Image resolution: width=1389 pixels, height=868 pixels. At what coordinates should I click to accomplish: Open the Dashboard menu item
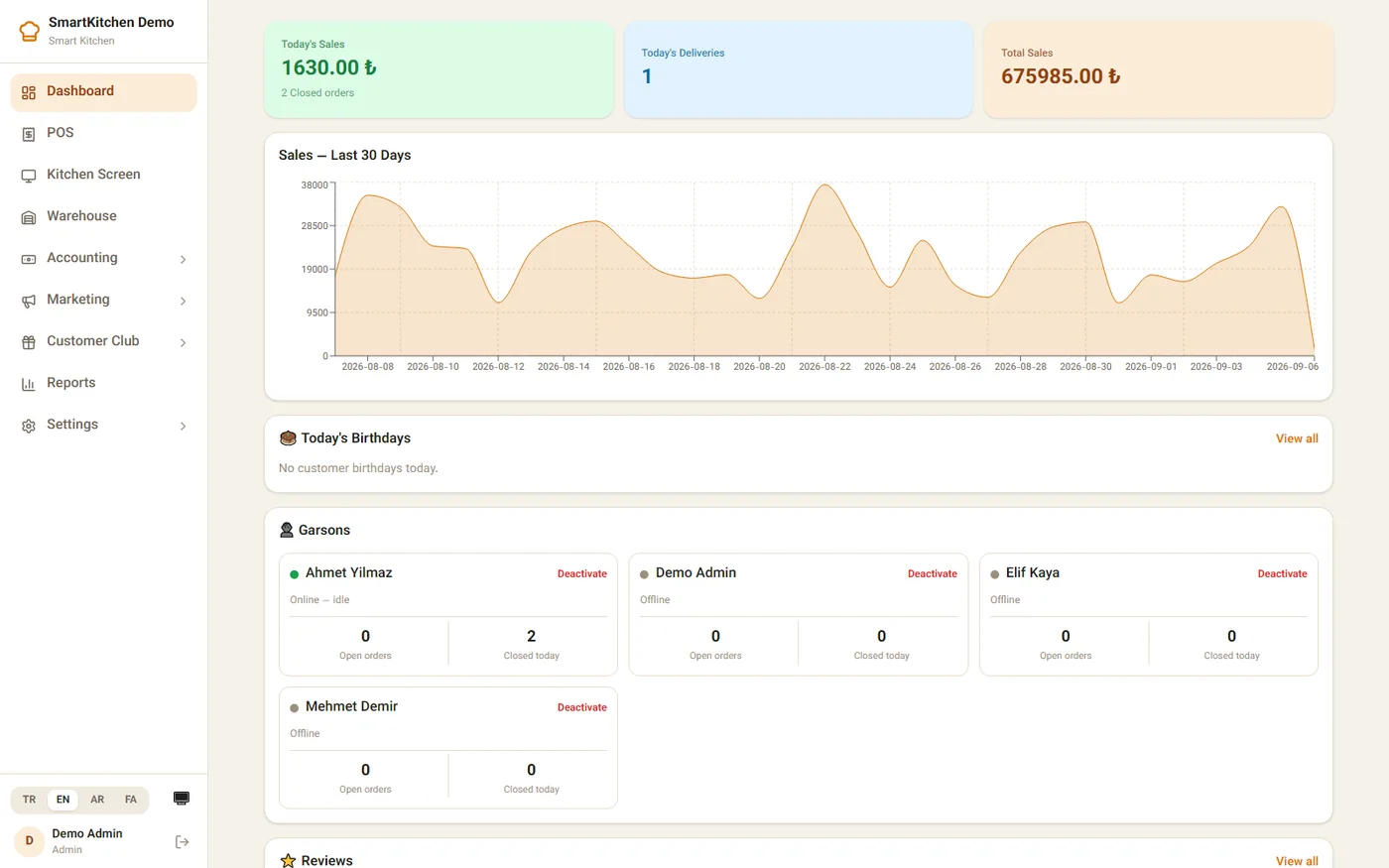(103, 92)
